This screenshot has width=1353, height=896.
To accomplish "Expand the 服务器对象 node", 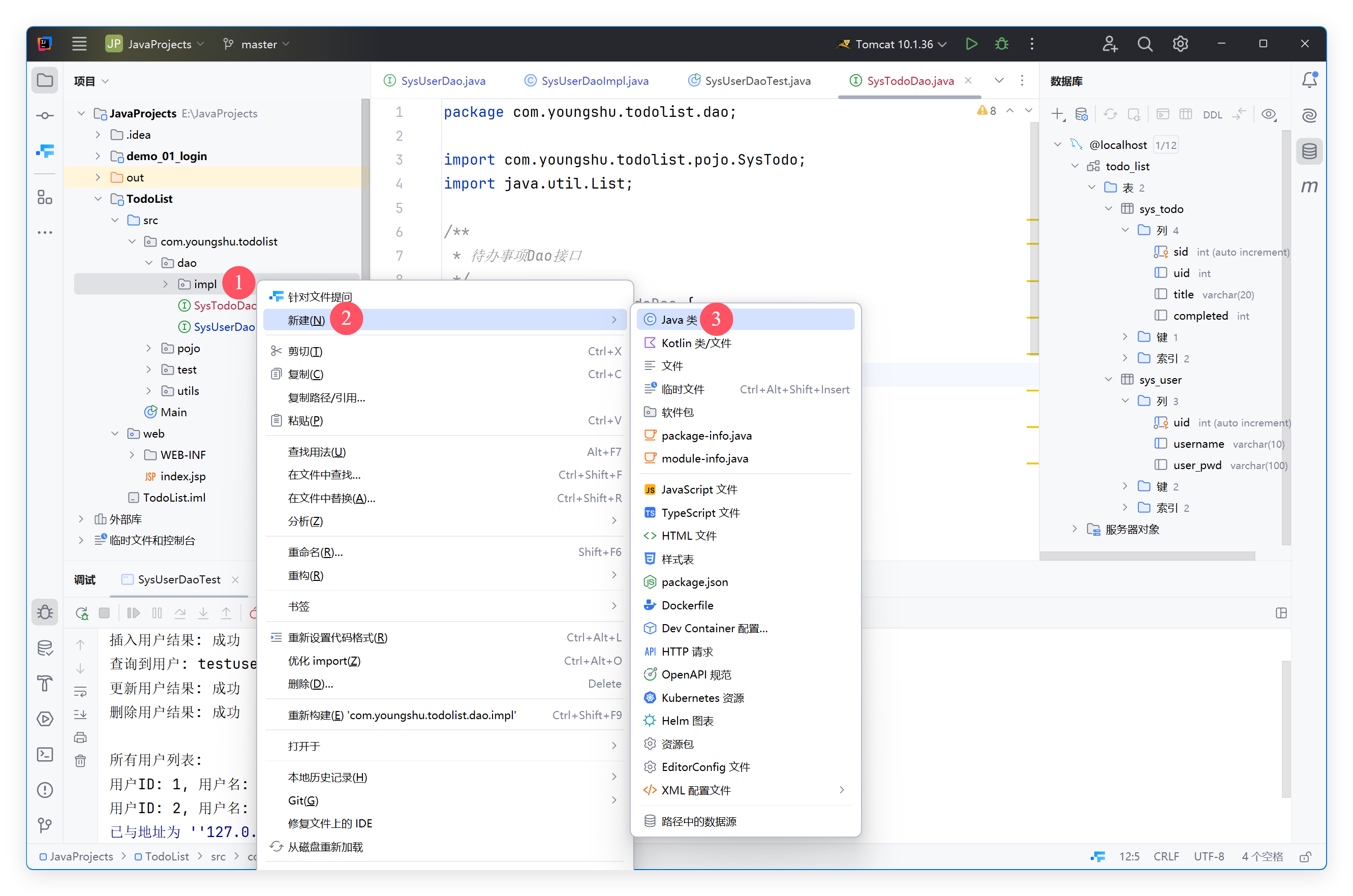I will pos(1074,529).
